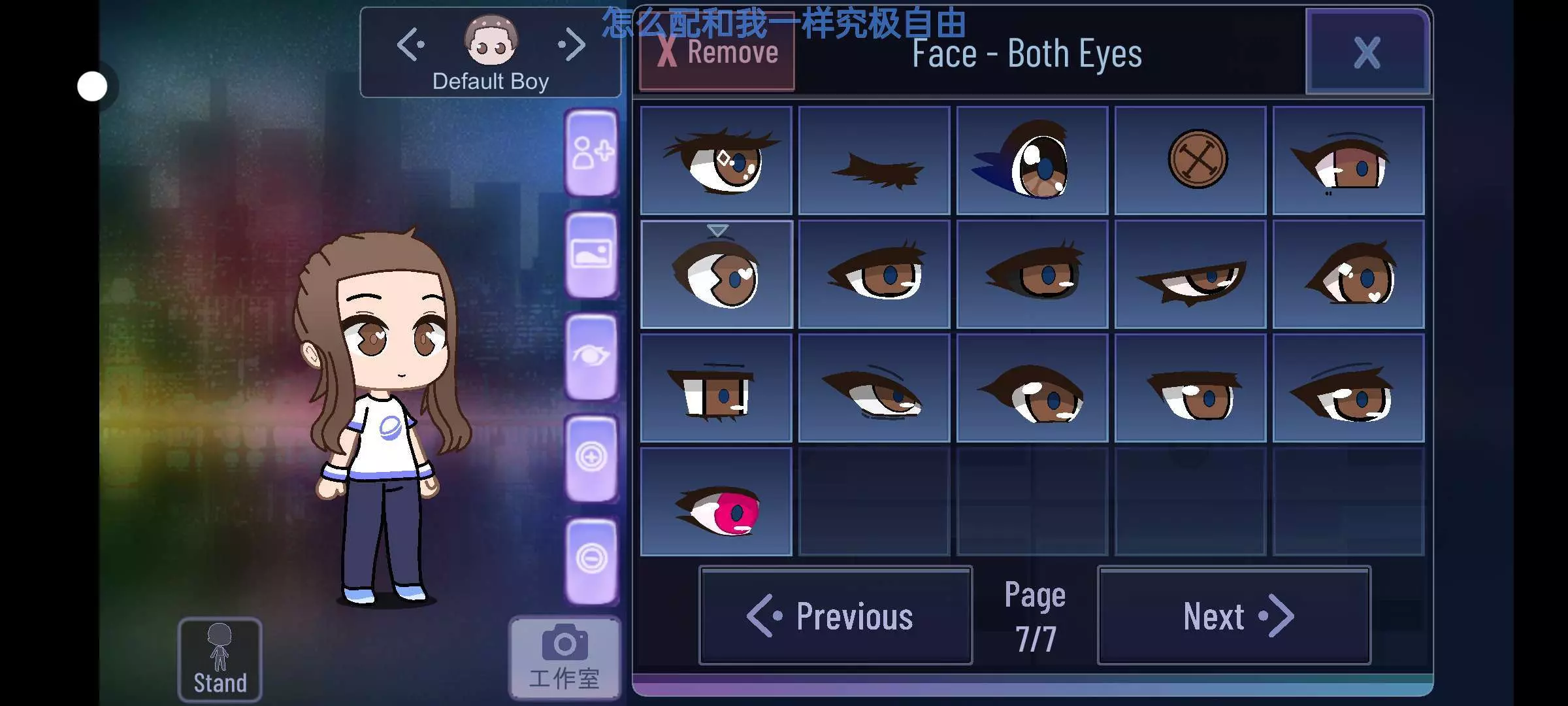This screenshot has height=706, width=1568.
Task: Click the Default Boy character head
Action: [x=491, y=41]
